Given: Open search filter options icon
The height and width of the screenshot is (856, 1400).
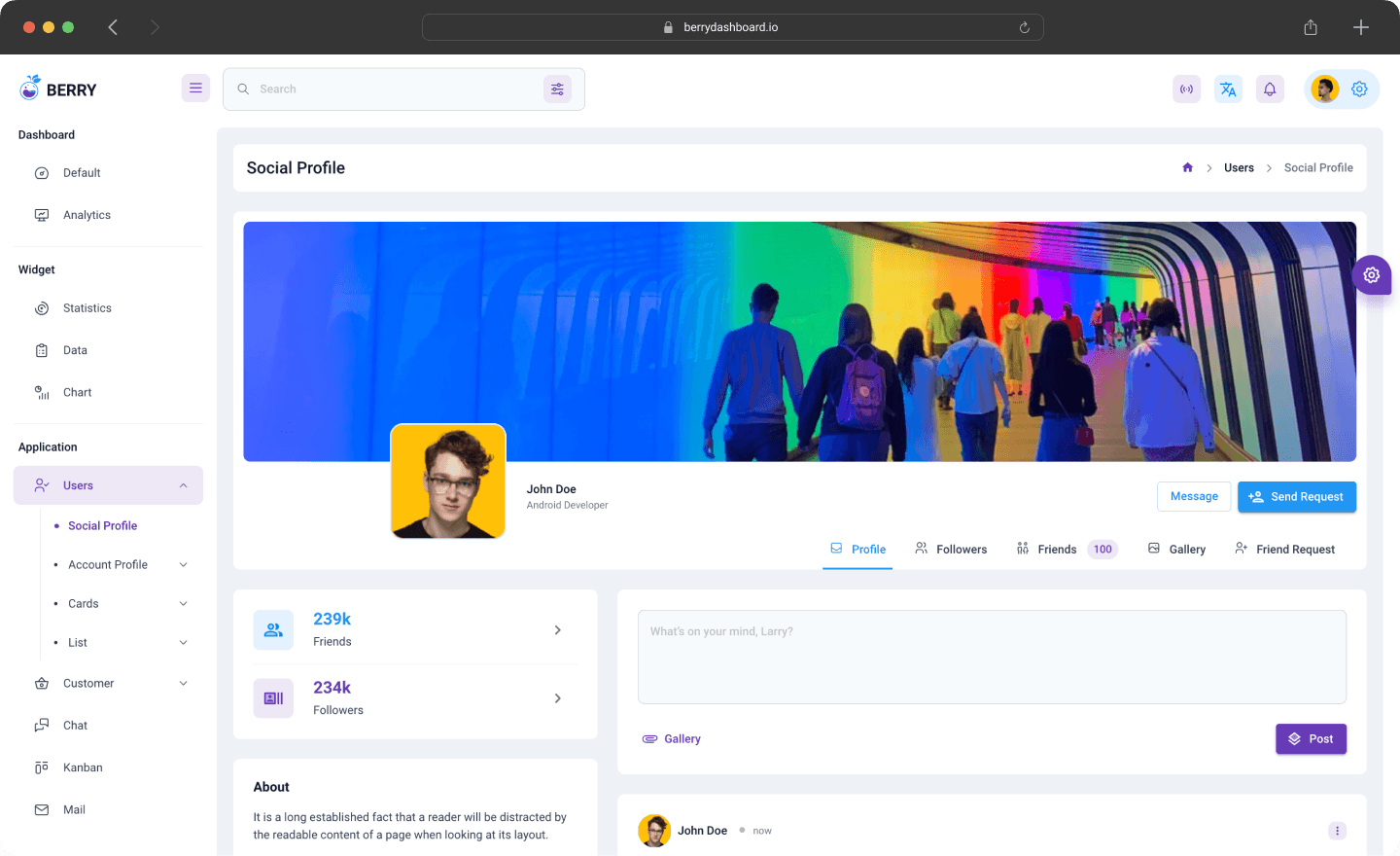Looking at the screenshot, I should (557, 89).
